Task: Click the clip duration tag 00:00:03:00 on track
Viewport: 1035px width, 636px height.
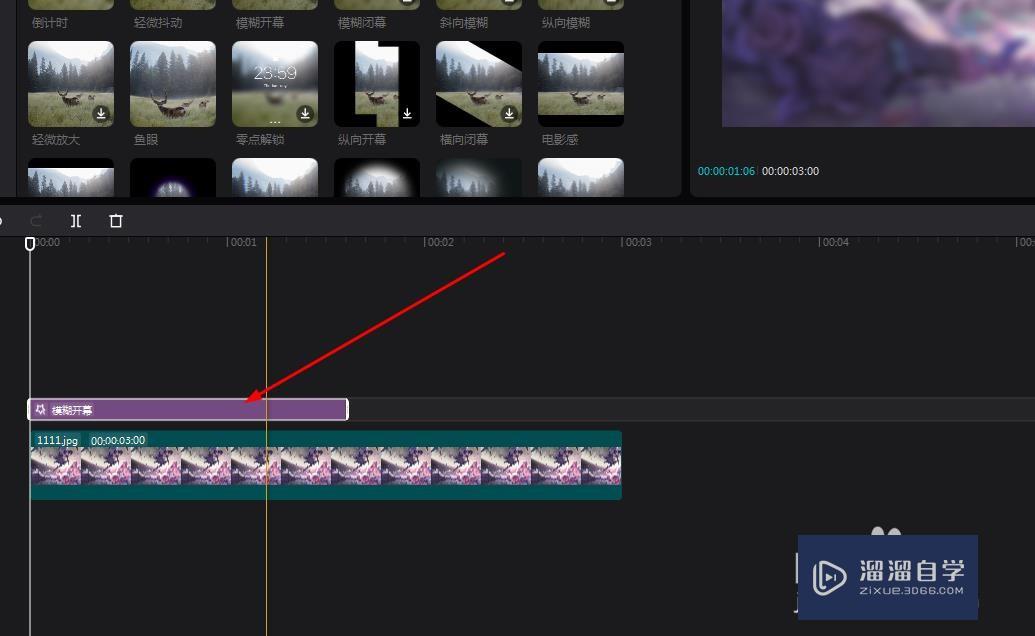Action: (x=117, y=440)
